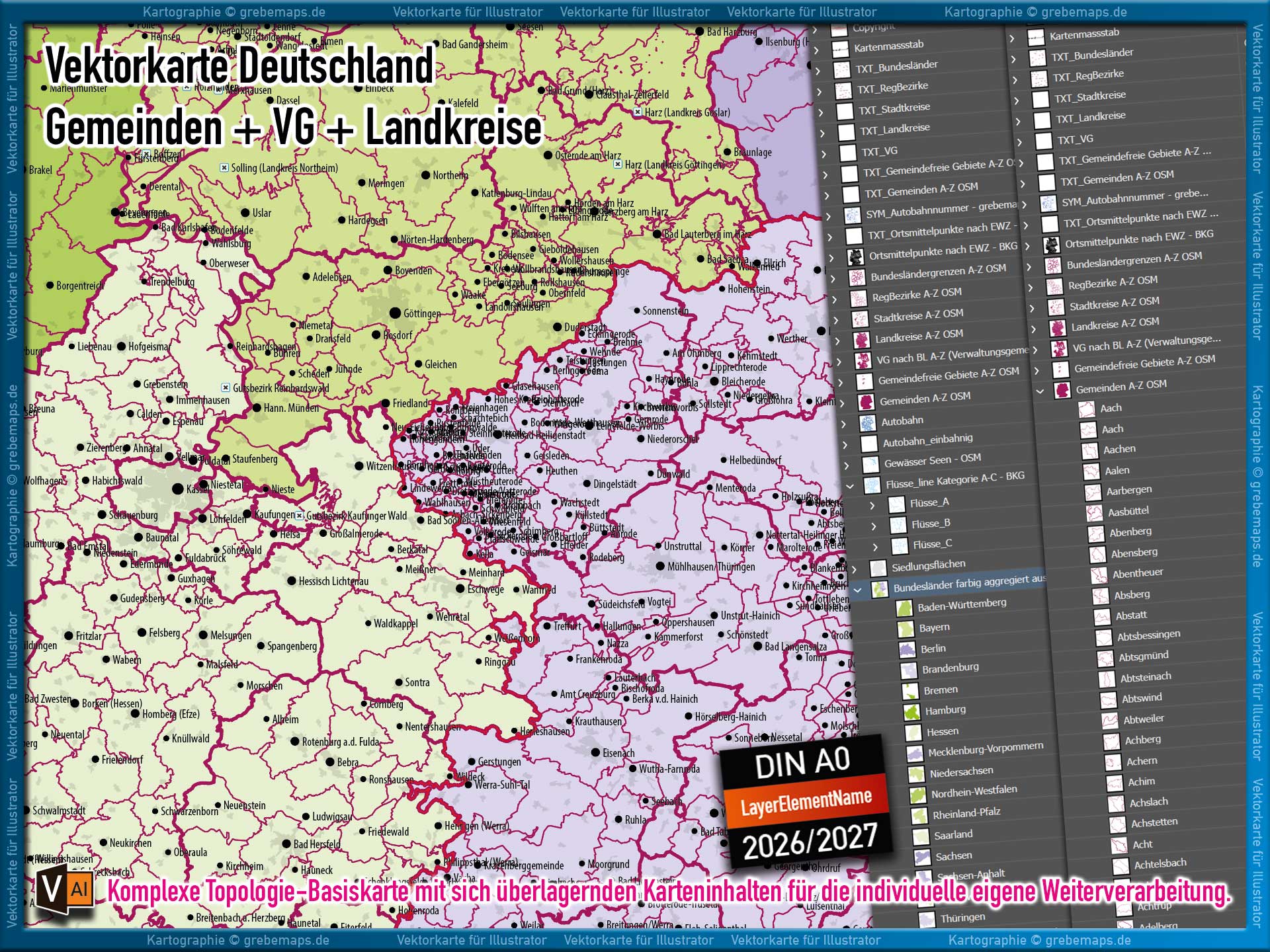The height and width of the screenshot is (952, 1270).
Task: Click the Aalen path thumbnail
Action: [1092, 473]
